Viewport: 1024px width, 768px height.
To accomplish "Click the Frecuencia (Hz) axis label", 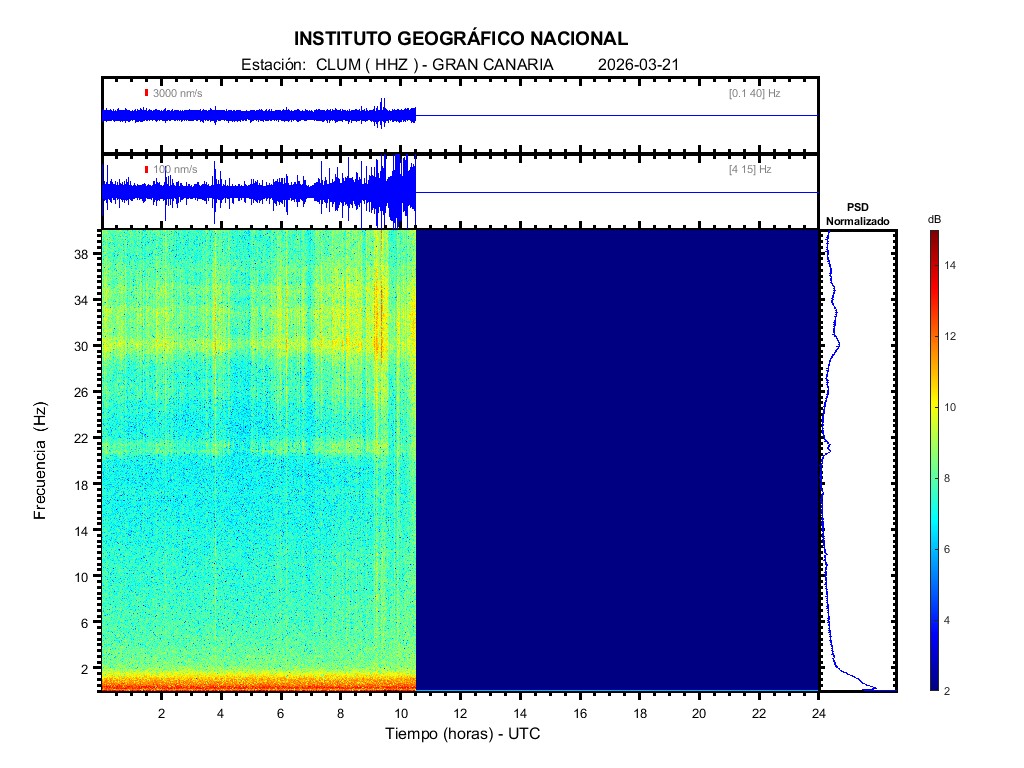I will click(x=40, y=460).
